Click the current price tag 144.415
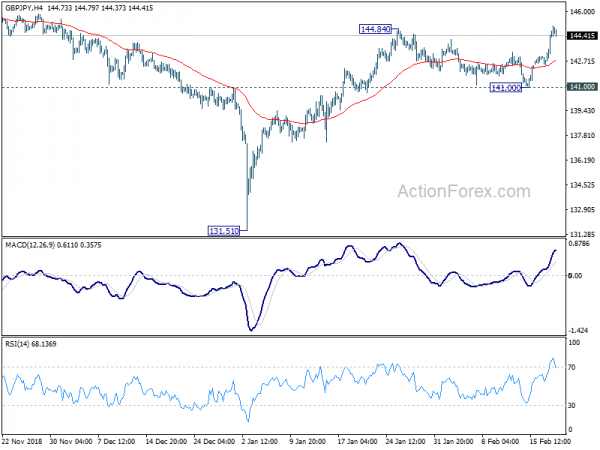 [582, 36]
